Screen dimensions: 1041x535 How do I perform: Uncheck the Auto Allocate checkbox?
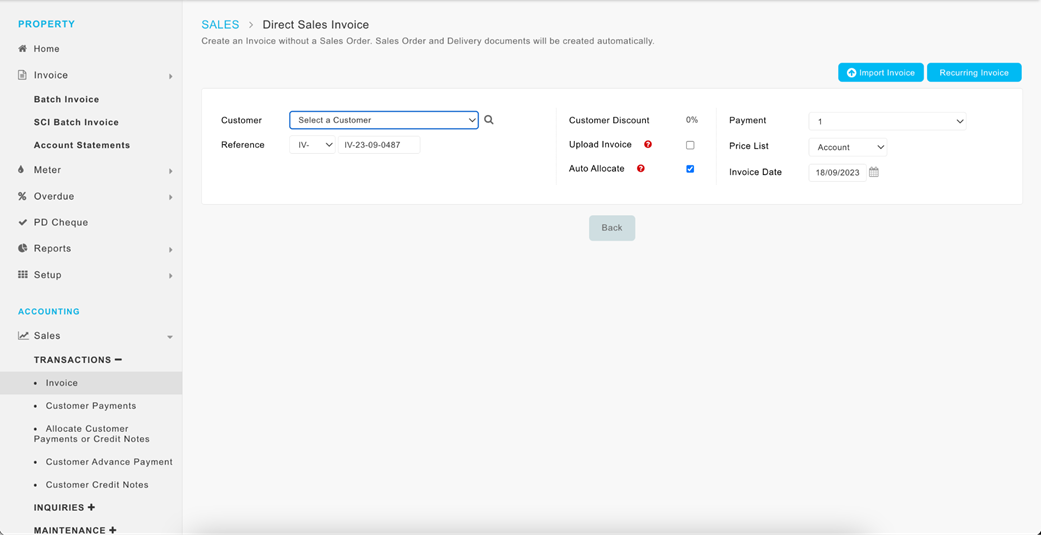pyautogui.click(x=690, y=169)
